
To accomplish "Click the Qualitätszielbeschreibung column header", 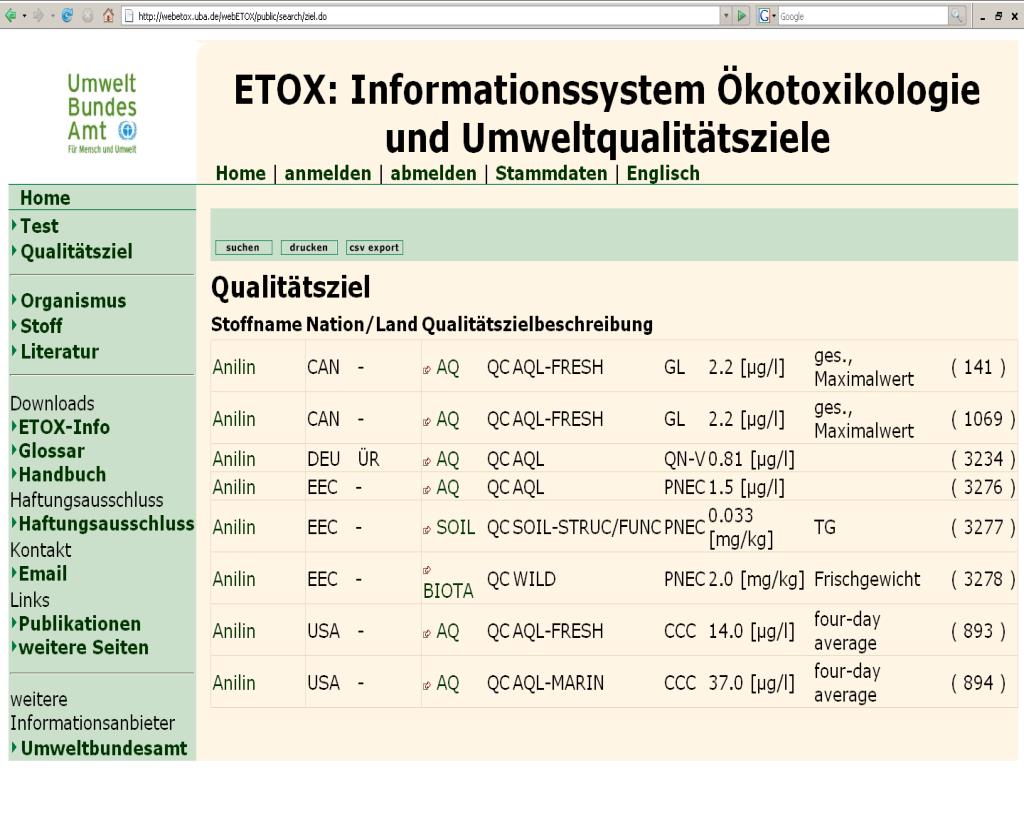I will [x=537, y=324].
